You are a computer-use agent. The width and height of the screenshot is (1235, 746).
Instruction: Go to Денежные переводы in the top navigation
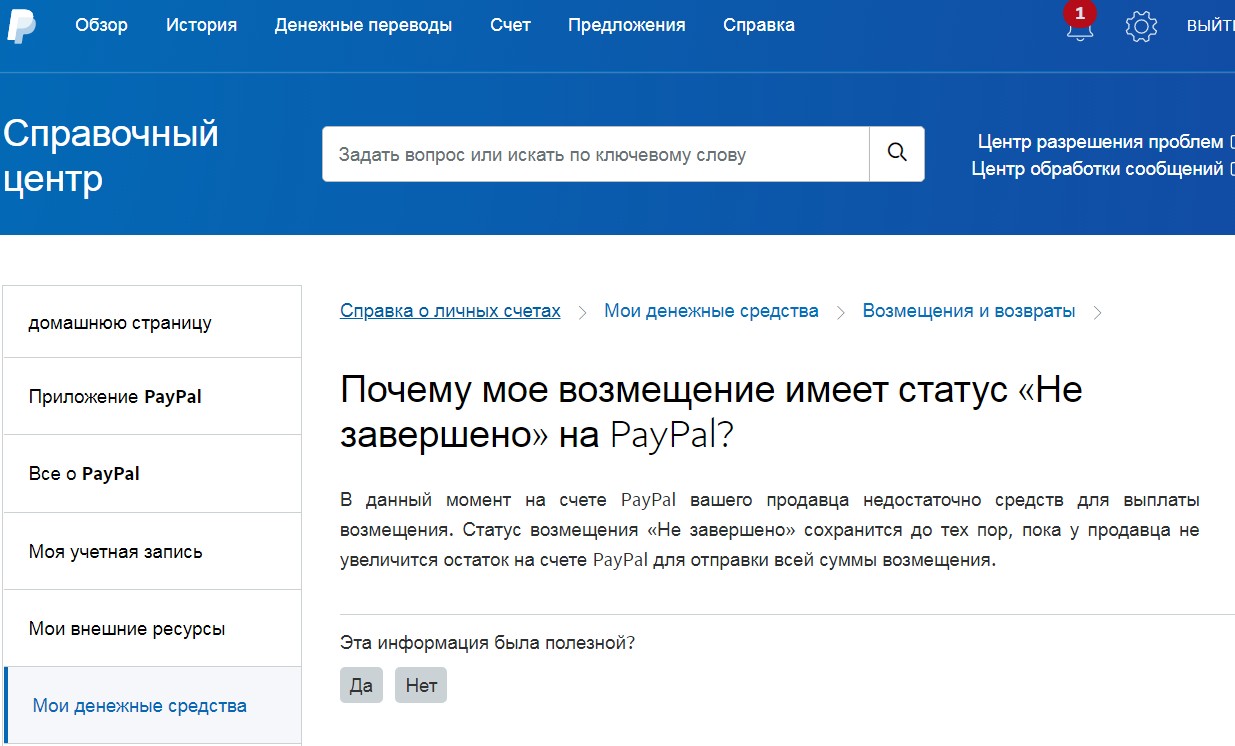[363, 25]
